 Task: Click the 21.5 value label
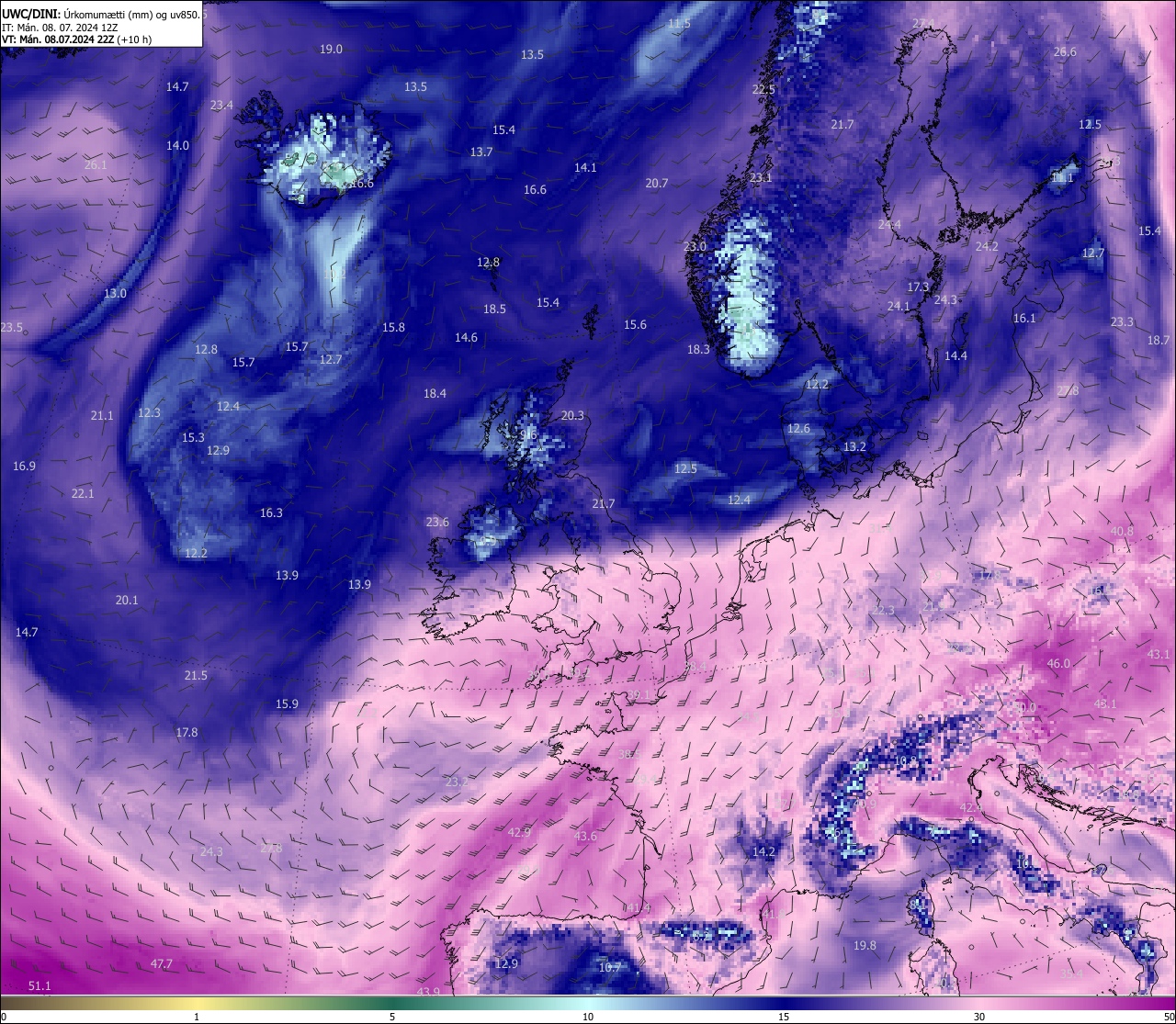click(196, 675)
